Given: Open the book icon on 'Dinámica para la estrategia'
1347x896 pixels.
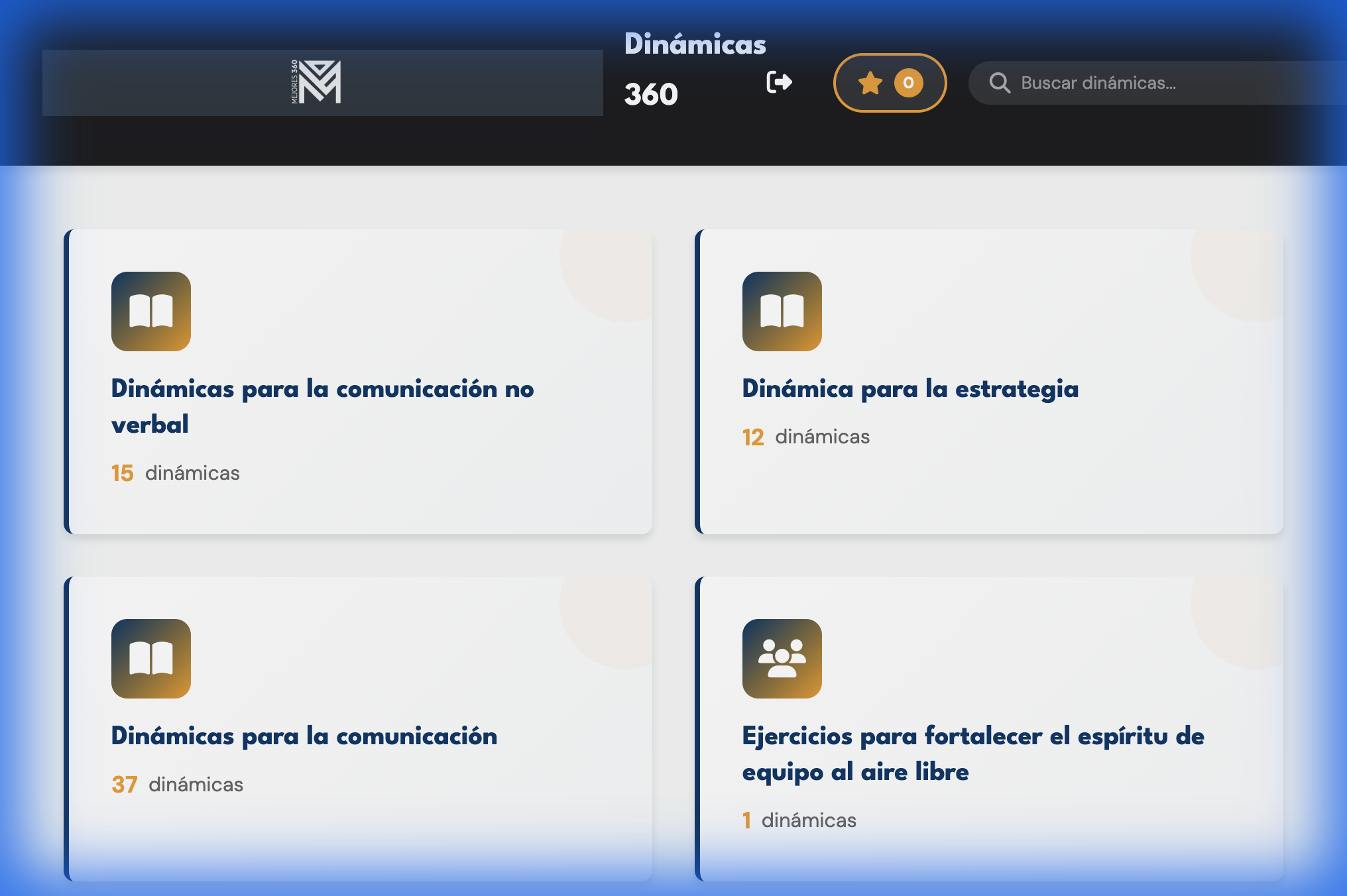Looking at the screenshot, I should pyautogui.click(x=782, y=311).
